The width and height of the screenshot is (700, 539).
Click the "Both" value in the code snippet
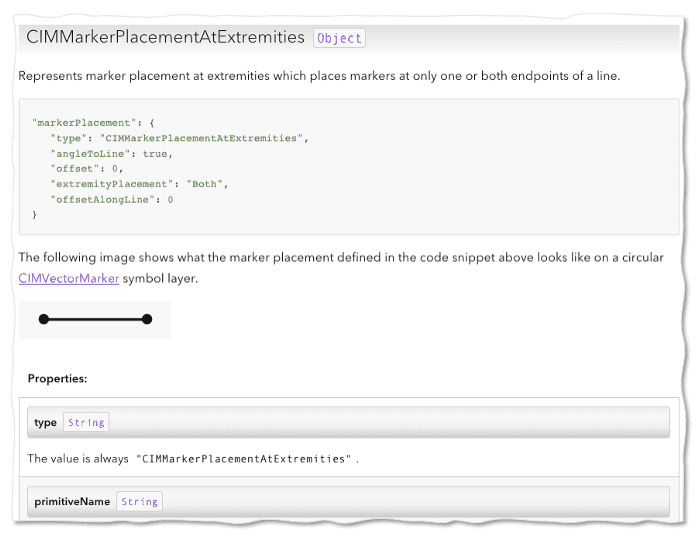[x=211, y=184]
